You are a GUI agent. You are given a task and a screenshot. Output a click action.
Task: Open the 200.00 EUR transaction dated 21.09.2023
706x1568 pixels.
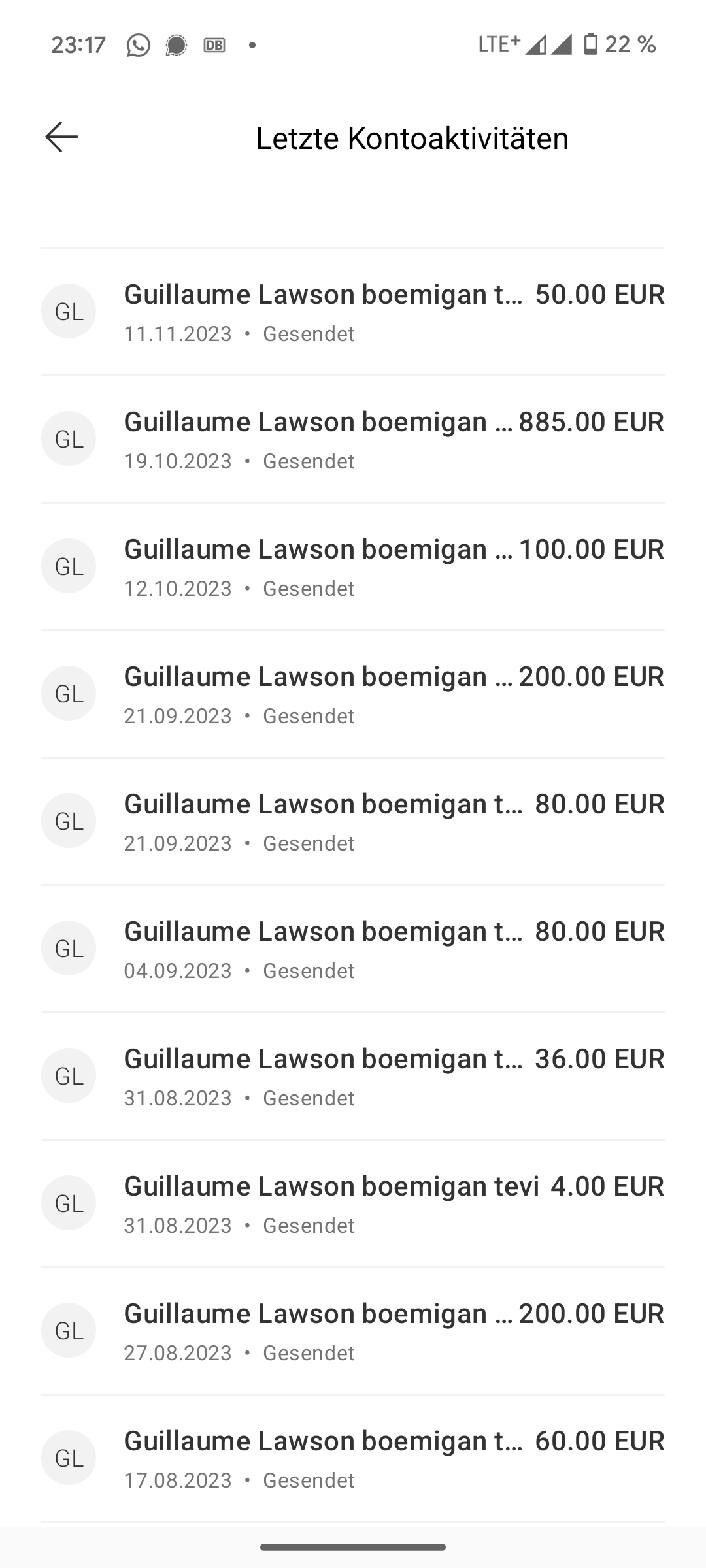[x=353, y=694]
